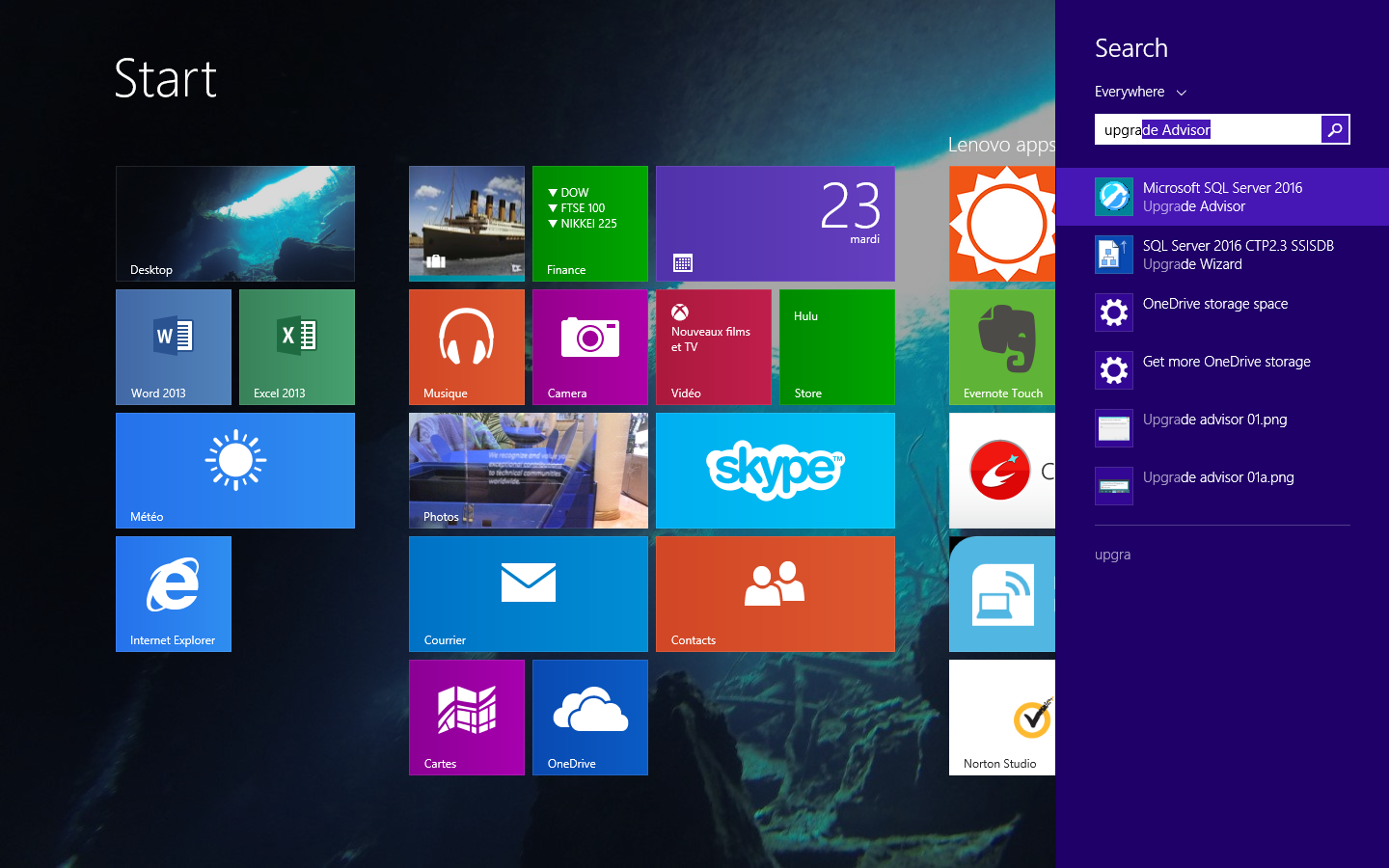The width and height of the screenshot is (1389, 868).
Task: Open the Musique headphones tile
Action: [x=467, y=347]
